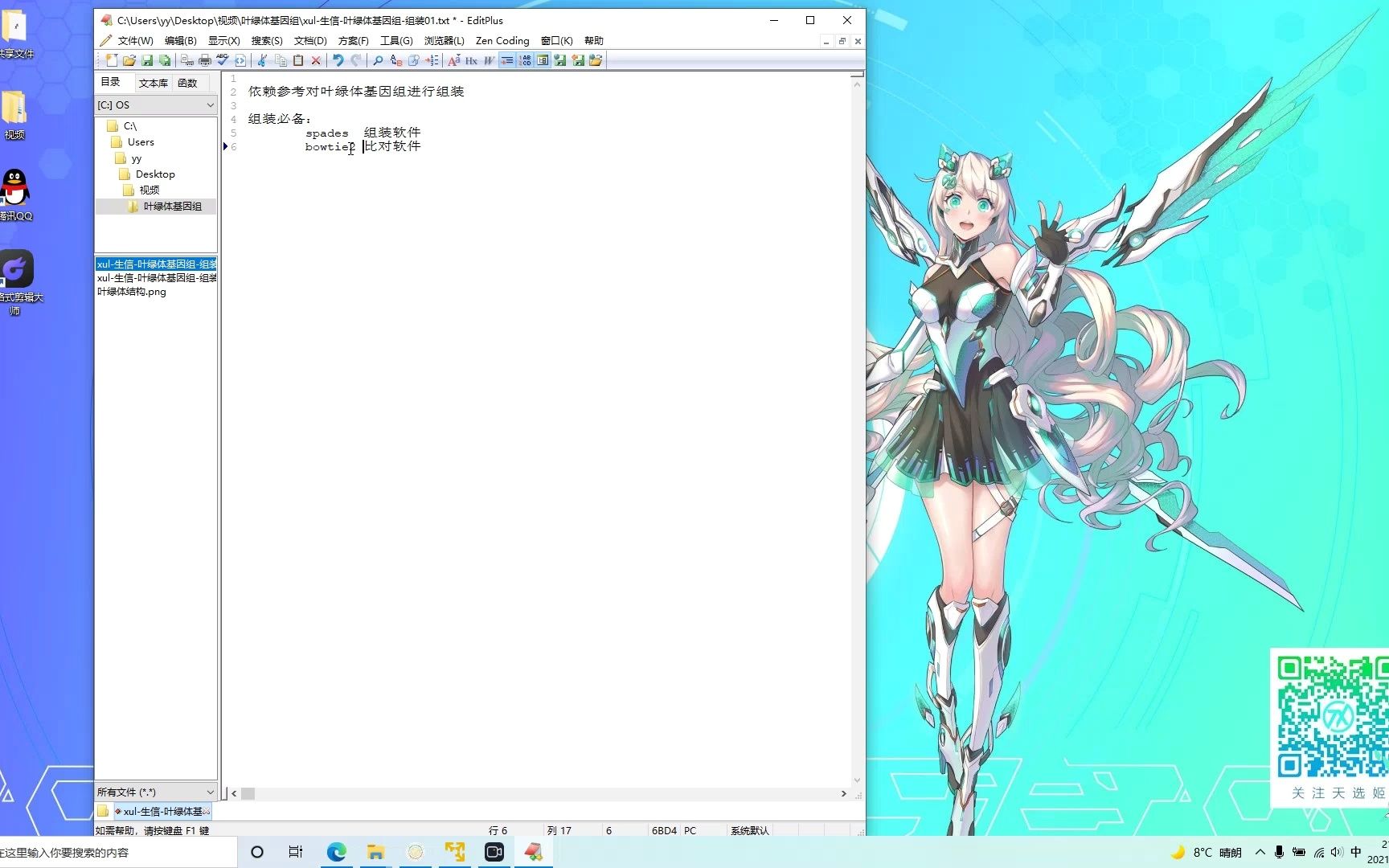Cut selection with the scissors icon

click(x=262, y=60)
